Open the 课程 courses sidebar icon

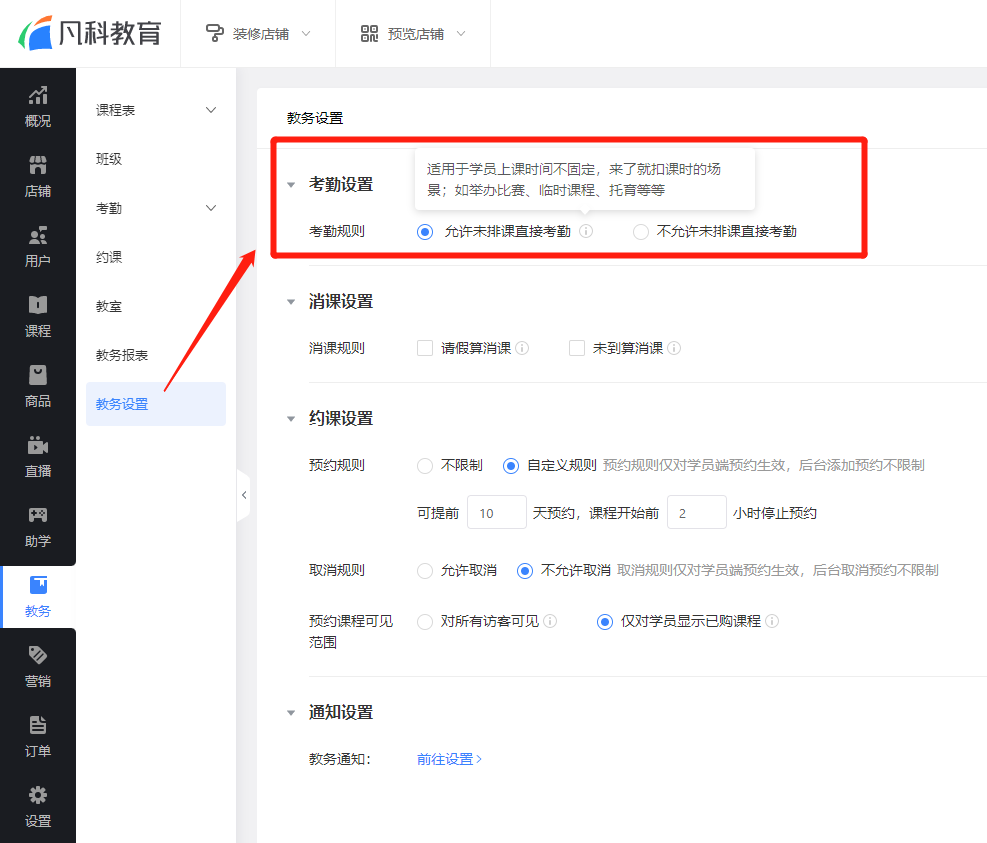(38, 305)
